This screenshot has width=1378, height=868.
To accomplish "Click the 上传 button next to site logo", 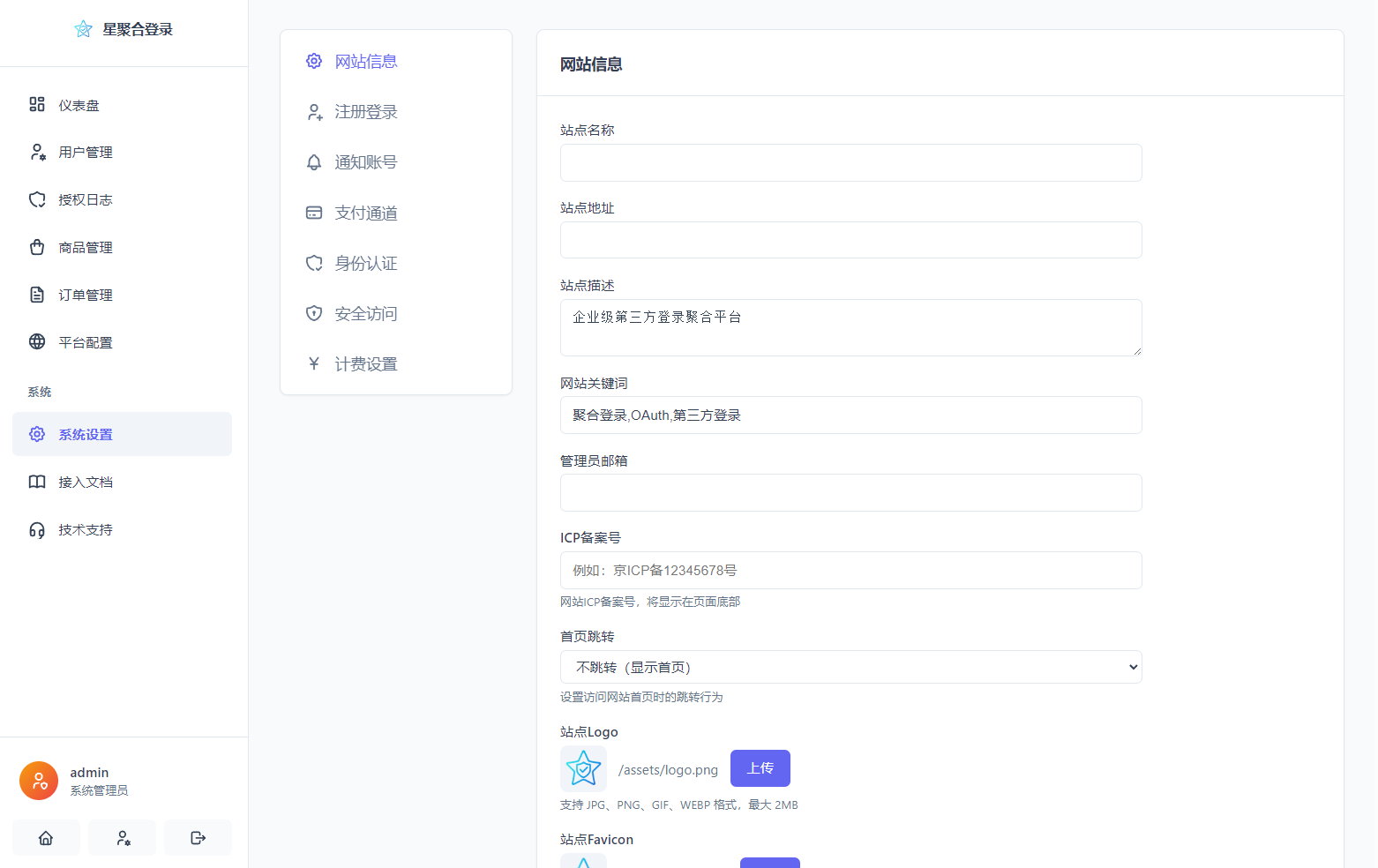I will pyautogui.click(x=760, y=768).
